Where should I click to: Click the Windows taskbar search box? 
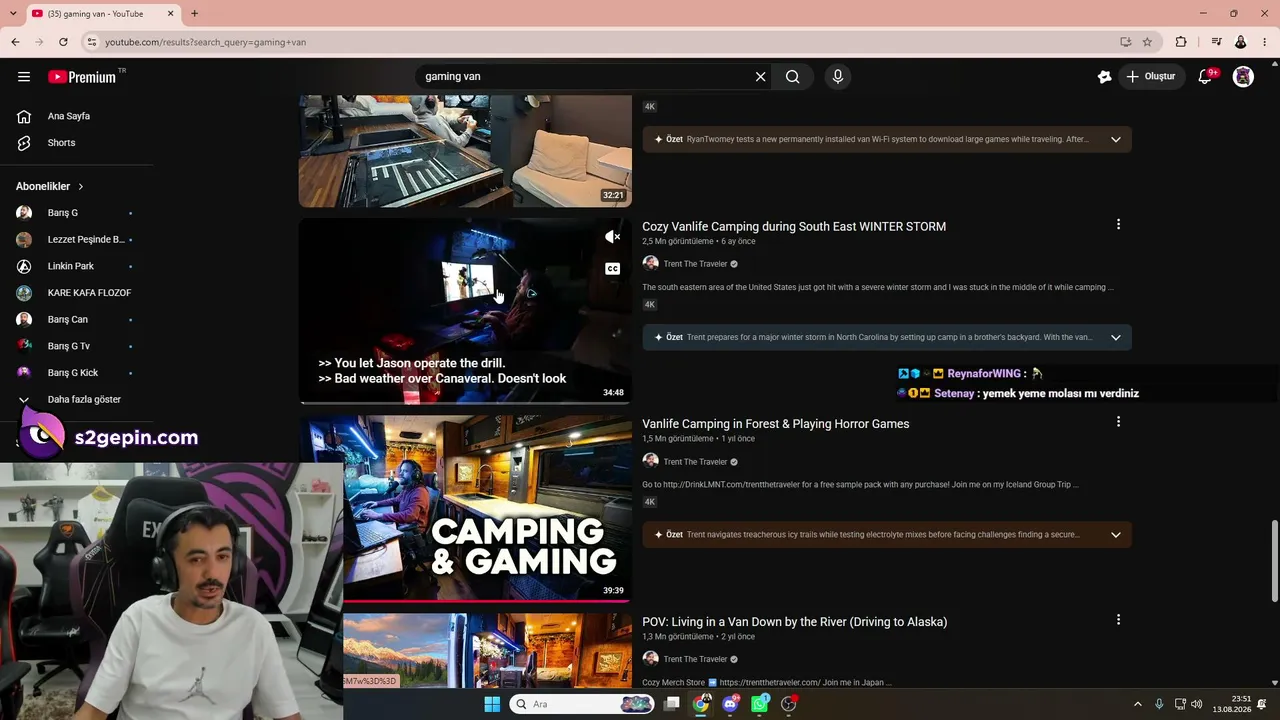coord(582,704)
